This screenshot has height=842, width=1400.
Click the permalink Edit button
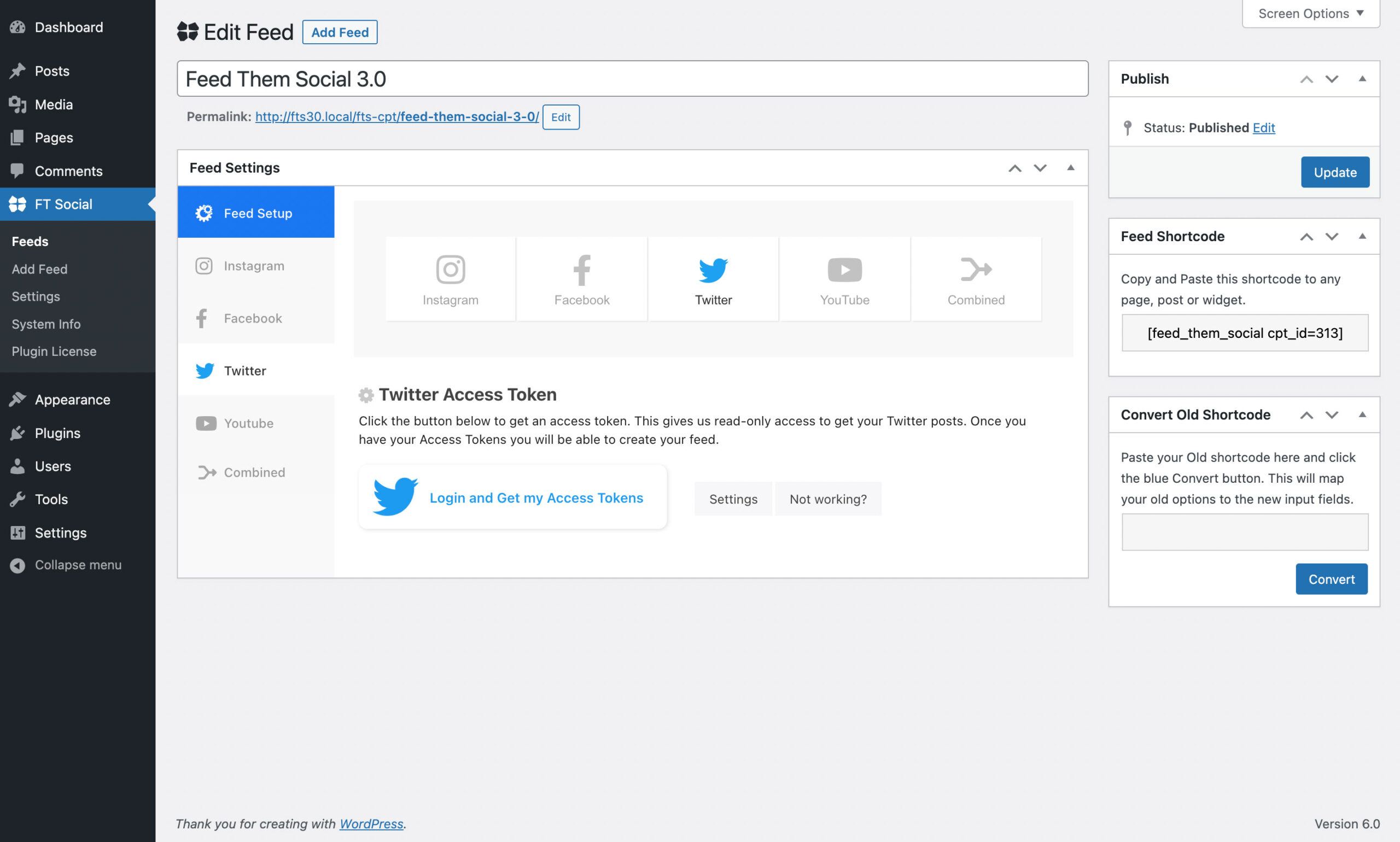tap(560, 117)
